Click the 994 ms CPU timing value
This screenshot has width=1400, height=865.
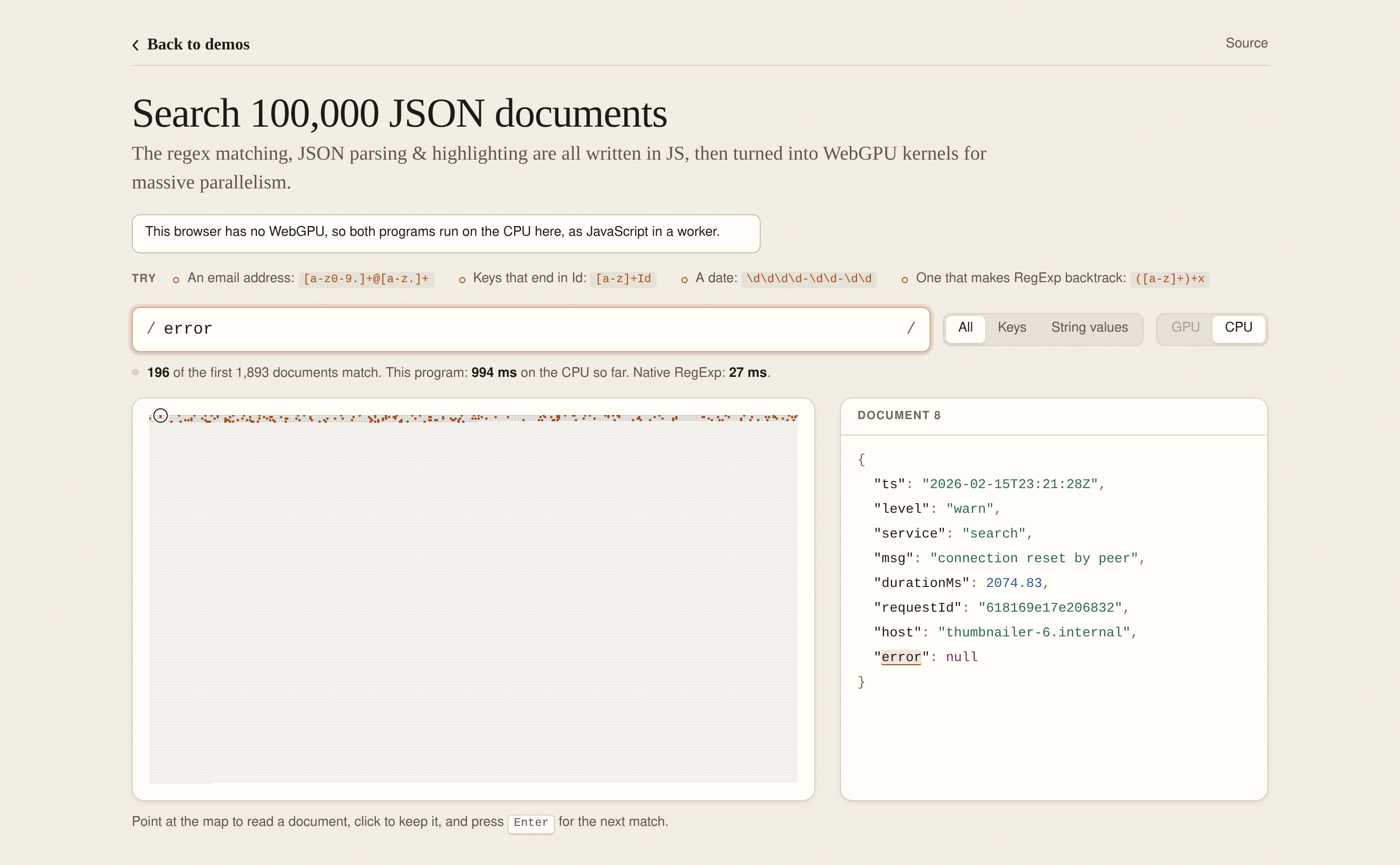click(x=494, y=373)
